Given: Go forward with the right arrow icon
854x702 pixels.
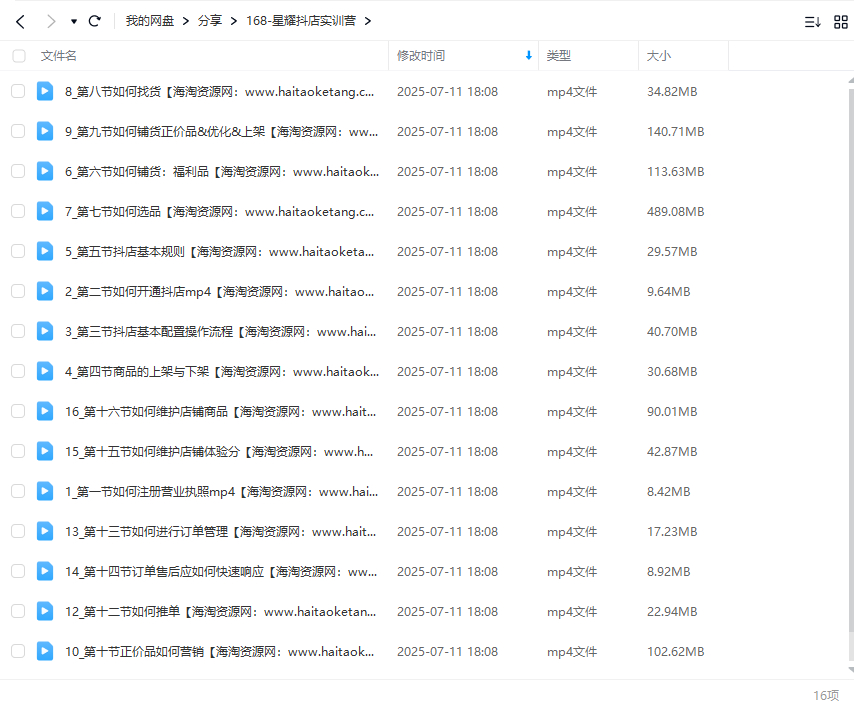Looking at the screenshot, I should [x=51, y=21].
